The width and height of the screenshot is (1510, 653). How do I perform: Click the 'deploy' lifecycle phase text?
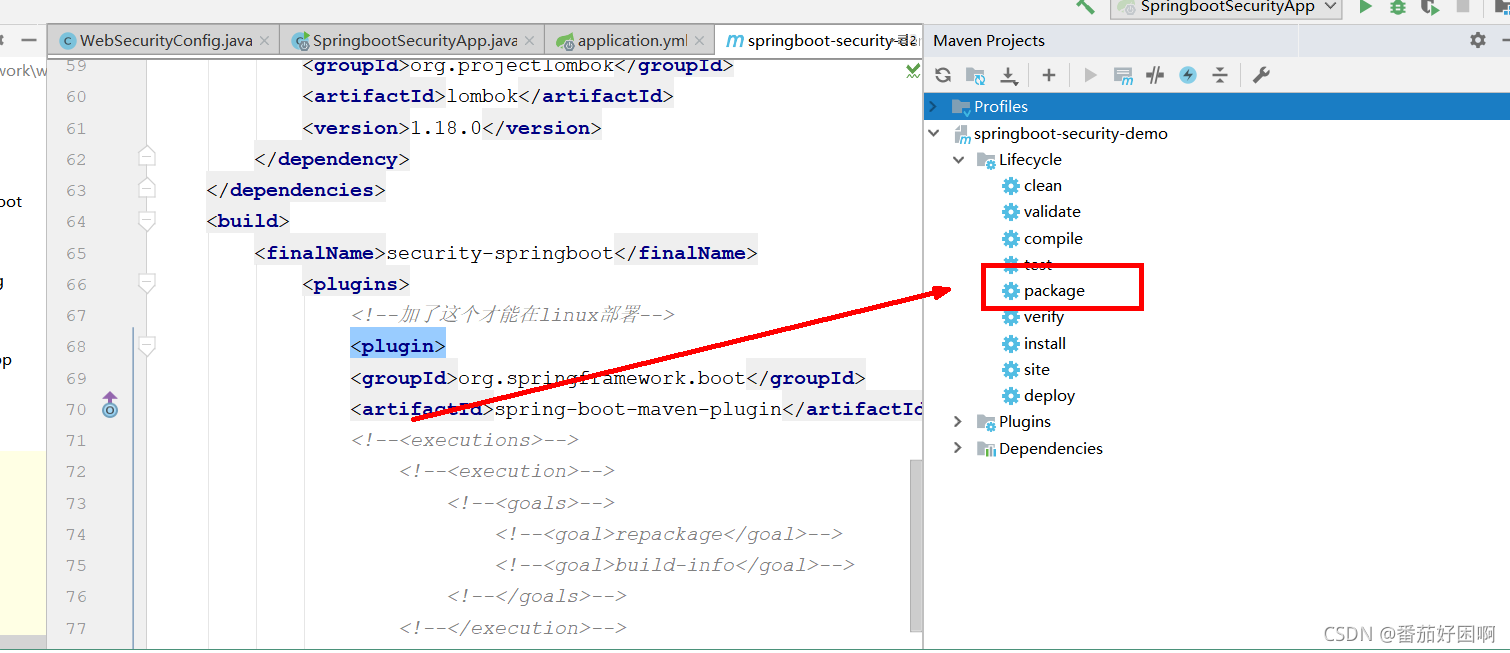[1050, 396]
